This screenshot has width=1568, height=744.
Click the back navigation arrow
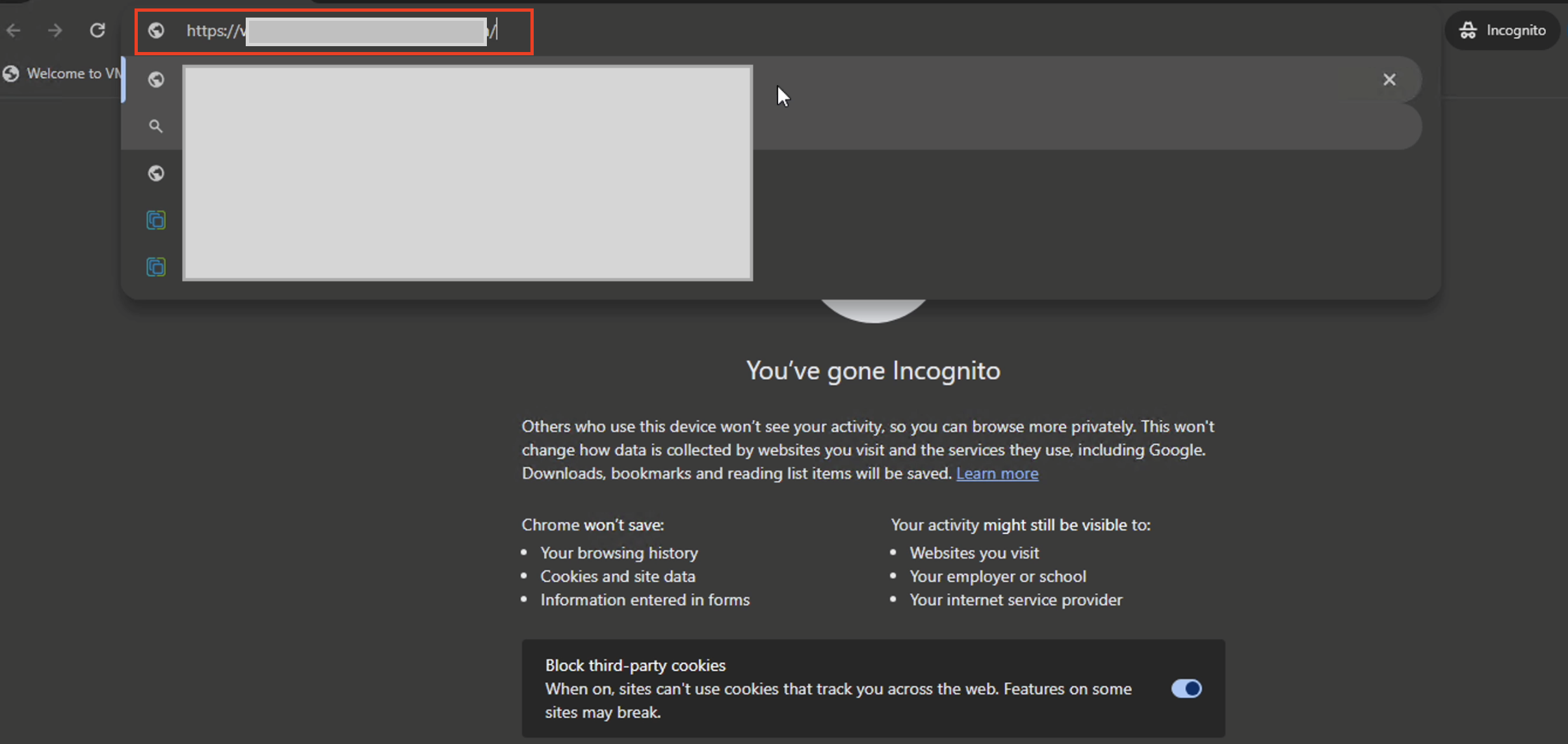[14, 31]
